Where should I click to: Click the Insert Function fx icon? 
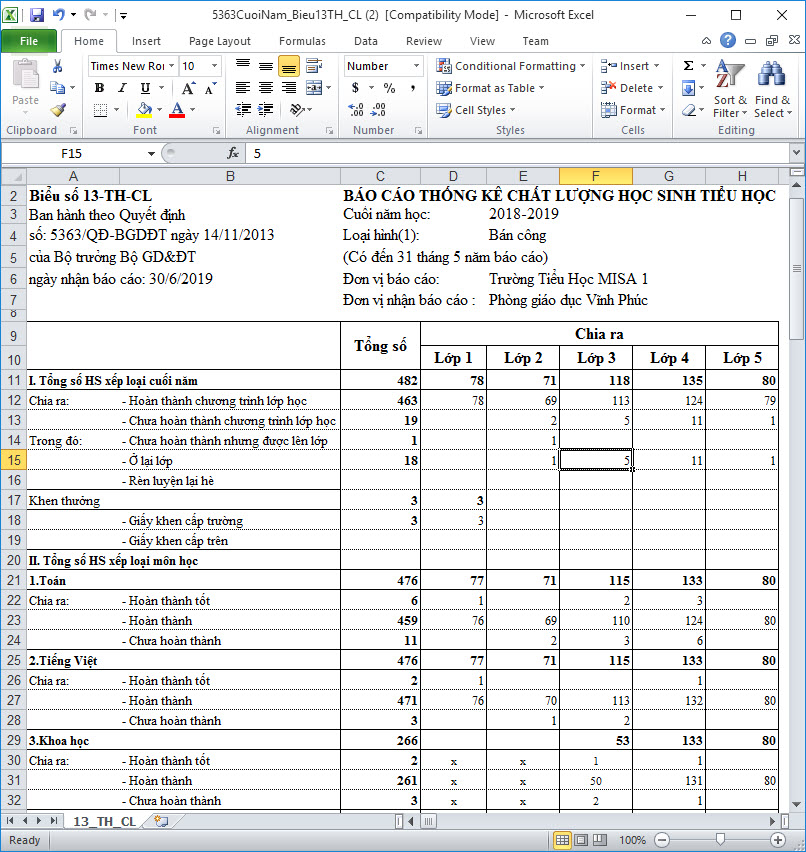(233, 153)
